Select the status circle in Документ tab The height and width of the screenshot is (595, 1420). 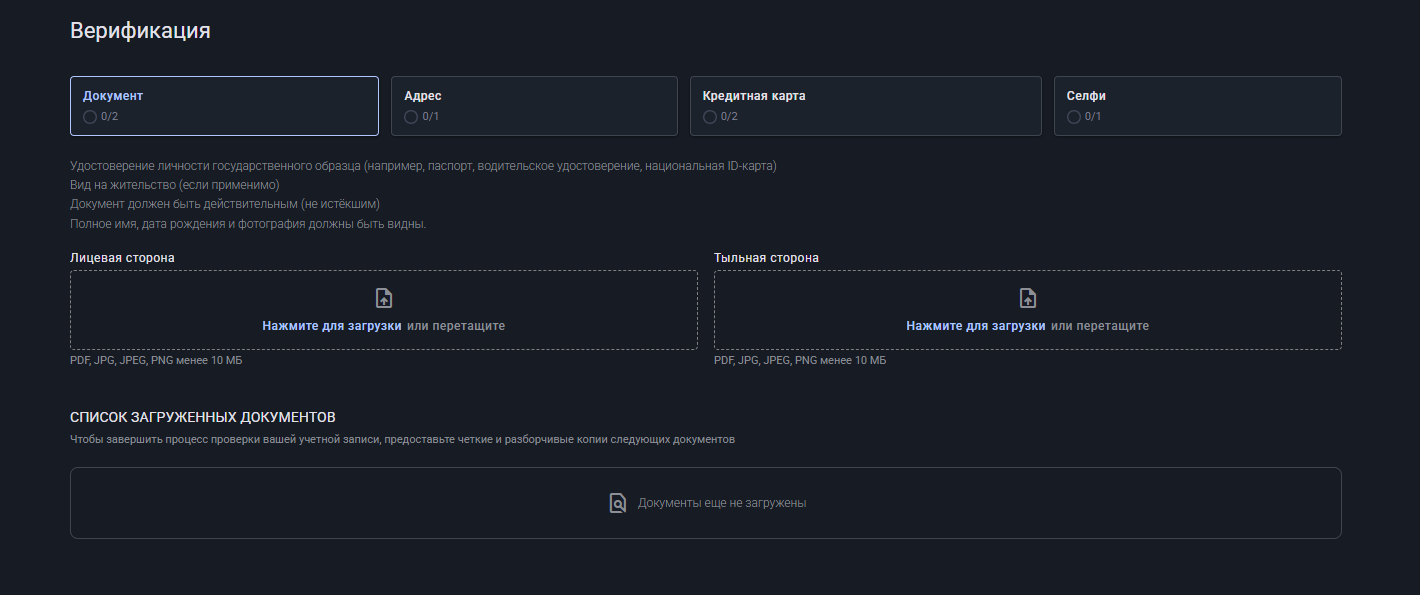[90, 117]
